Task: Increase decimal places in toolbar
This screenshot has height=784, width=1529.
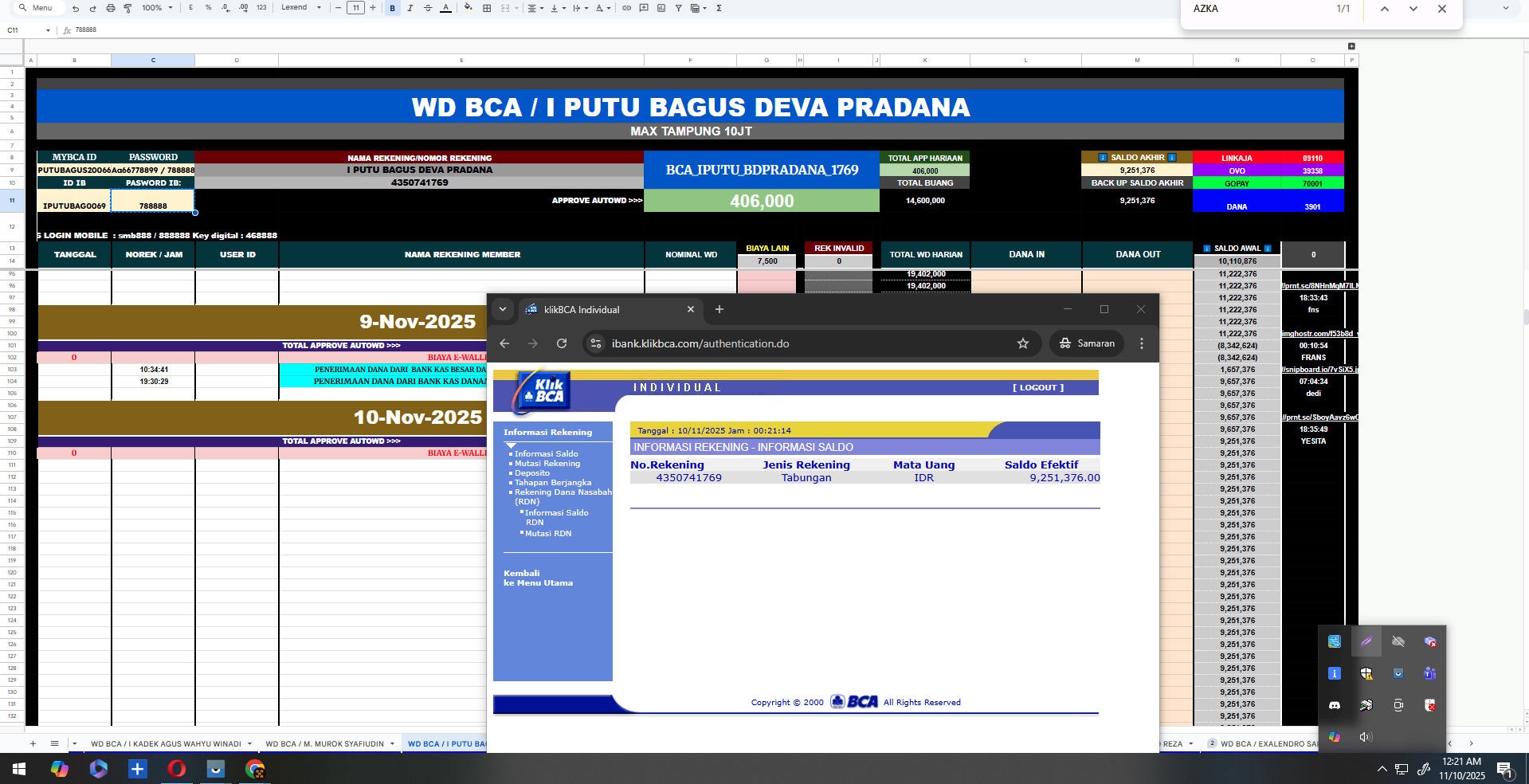Action: tap(243, 8)
